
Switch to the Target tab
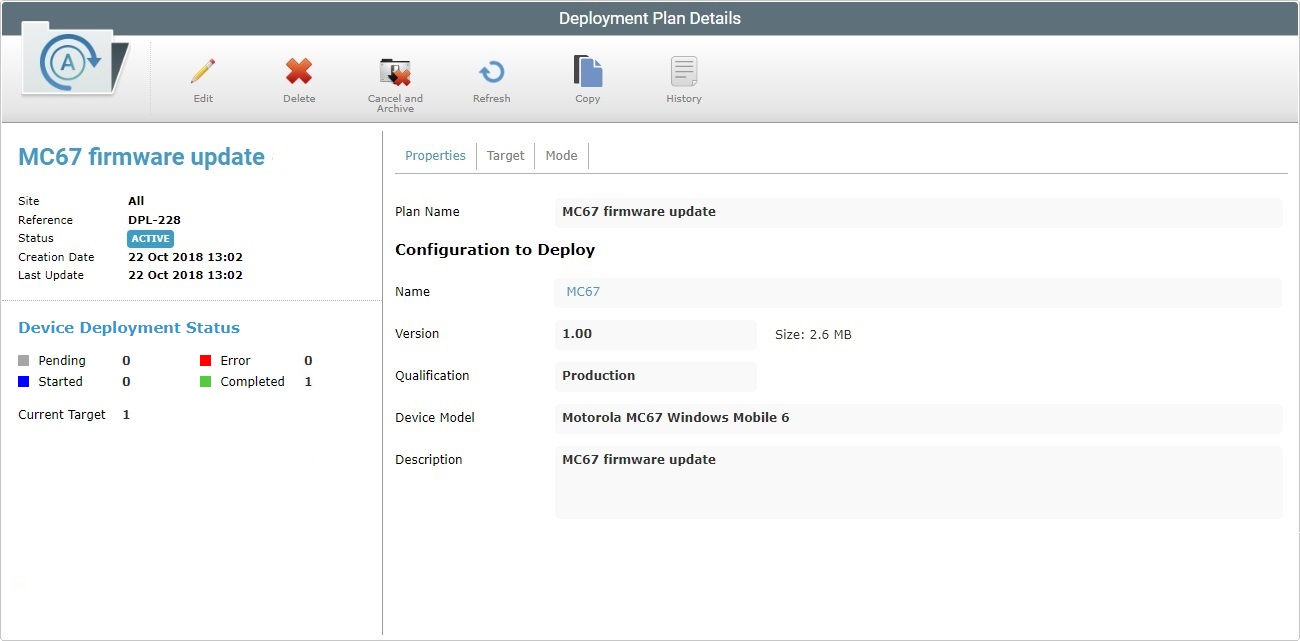coord(505,155)
